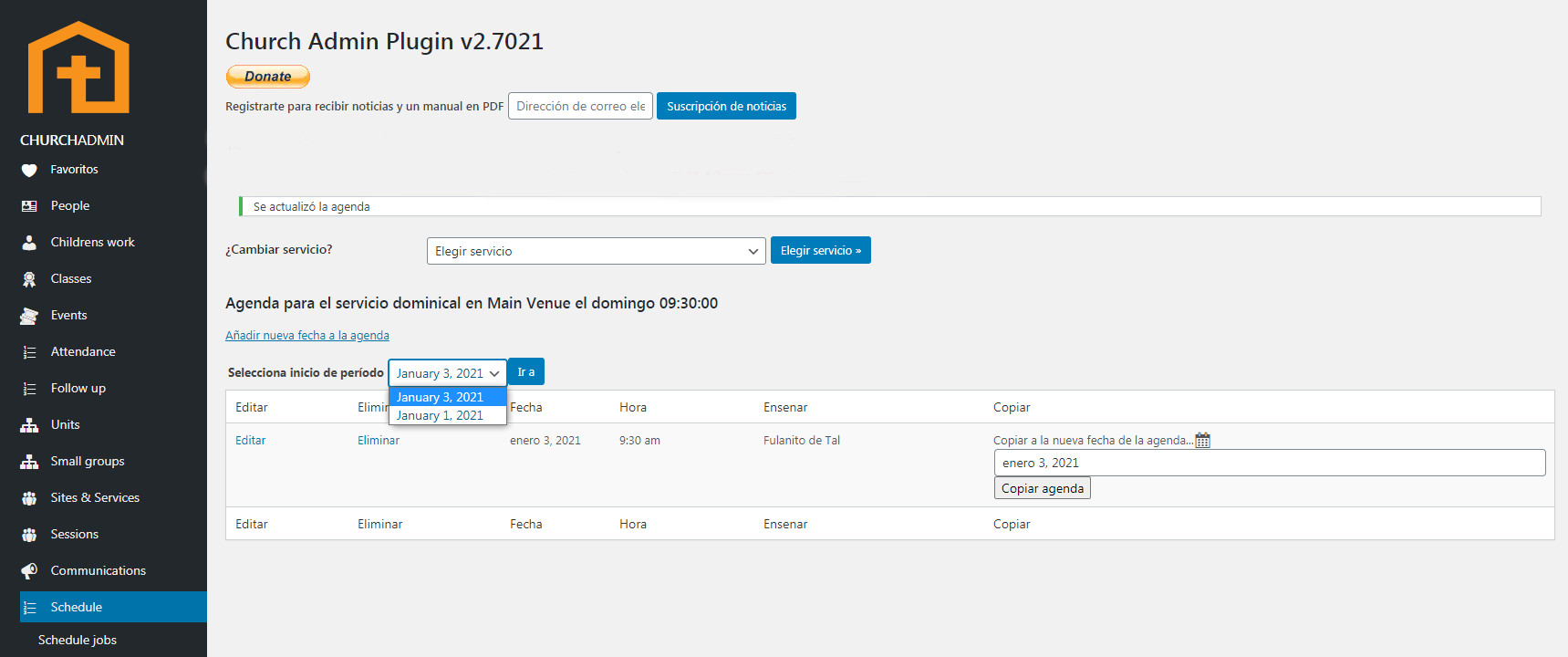Viewport: 1568px width, 657px height.
Task: Click the People sidebar icon
Action: 29,206
